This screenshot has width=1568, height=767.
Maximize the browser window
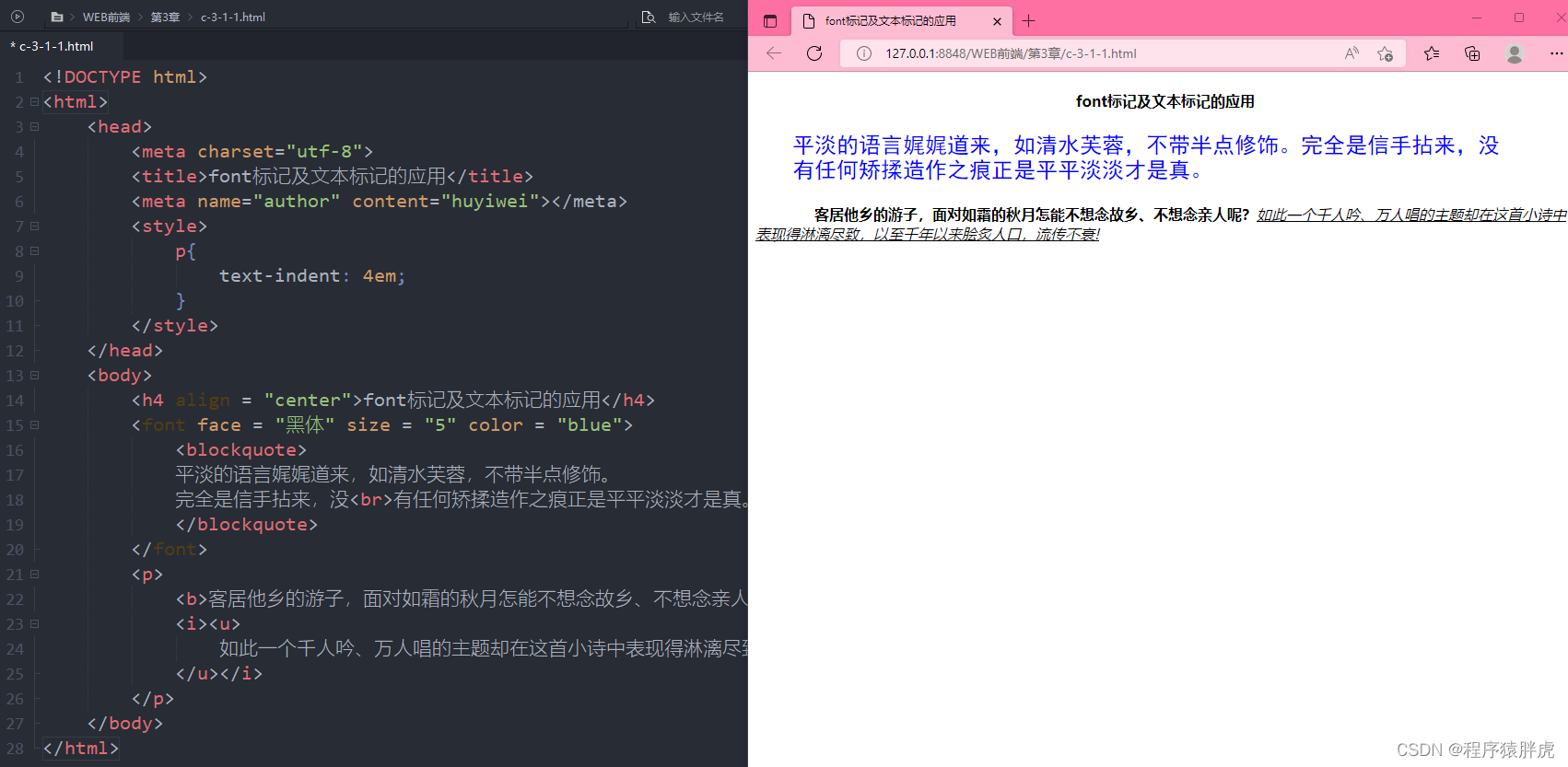pos(1519,17)
